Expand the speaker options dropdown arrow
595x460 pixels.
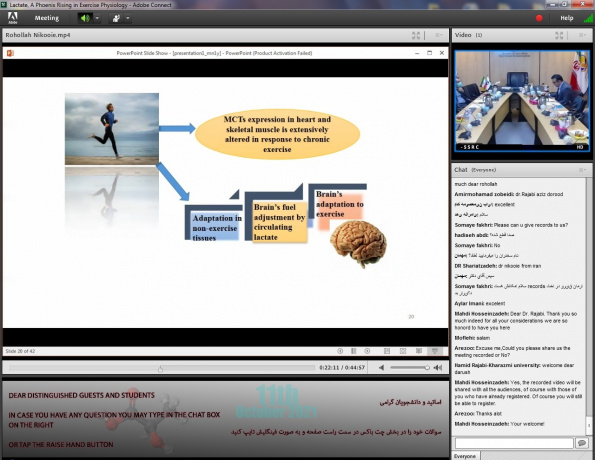97,18
